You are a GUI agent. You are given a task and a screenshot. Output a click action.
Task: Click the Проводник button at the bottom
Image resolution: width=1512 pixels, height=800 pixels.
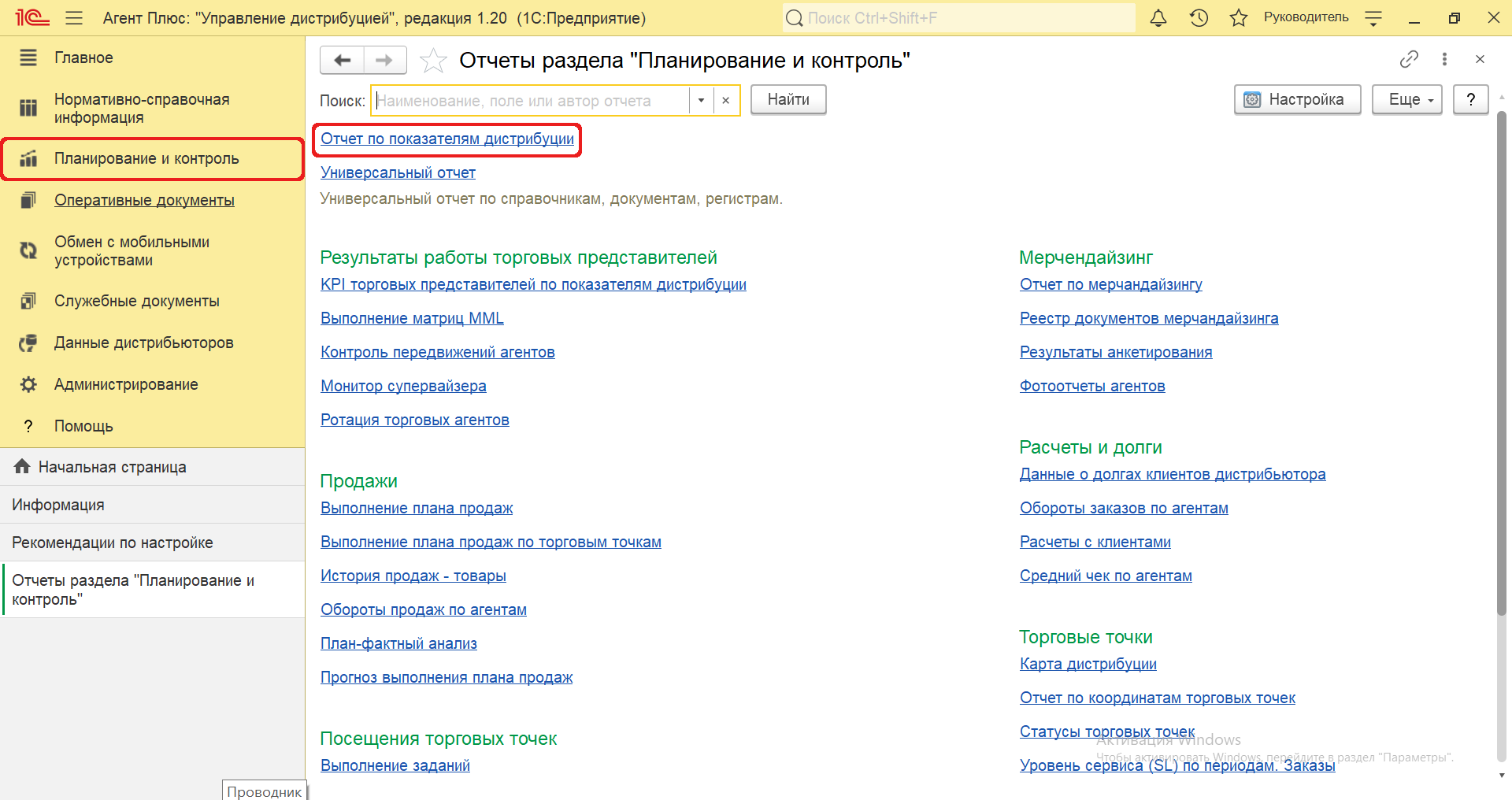(x=264, y=791)
